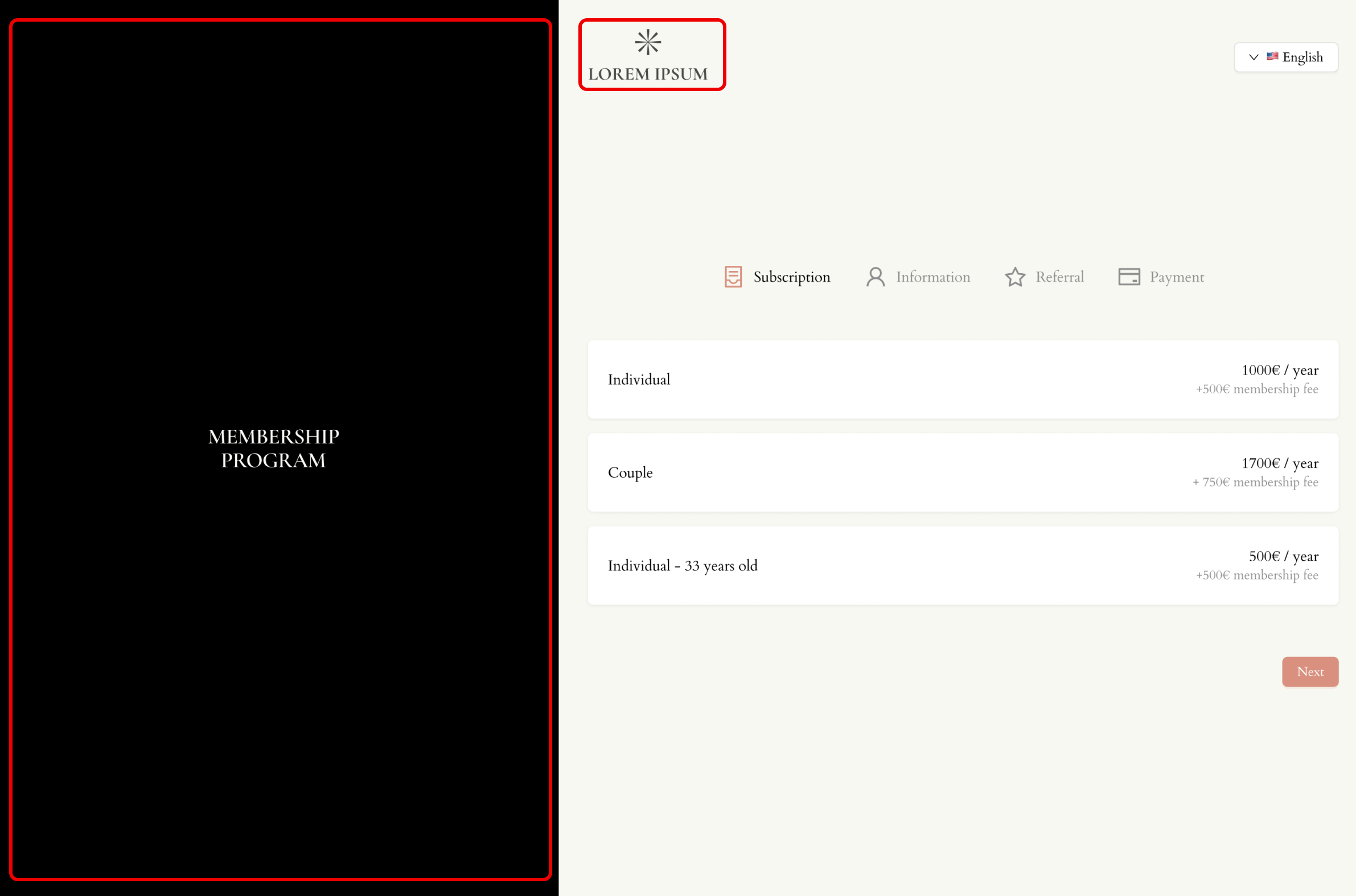Click the Information person icon
Viewport: 1356px width, 896px height.
click(x=875, y=277)
